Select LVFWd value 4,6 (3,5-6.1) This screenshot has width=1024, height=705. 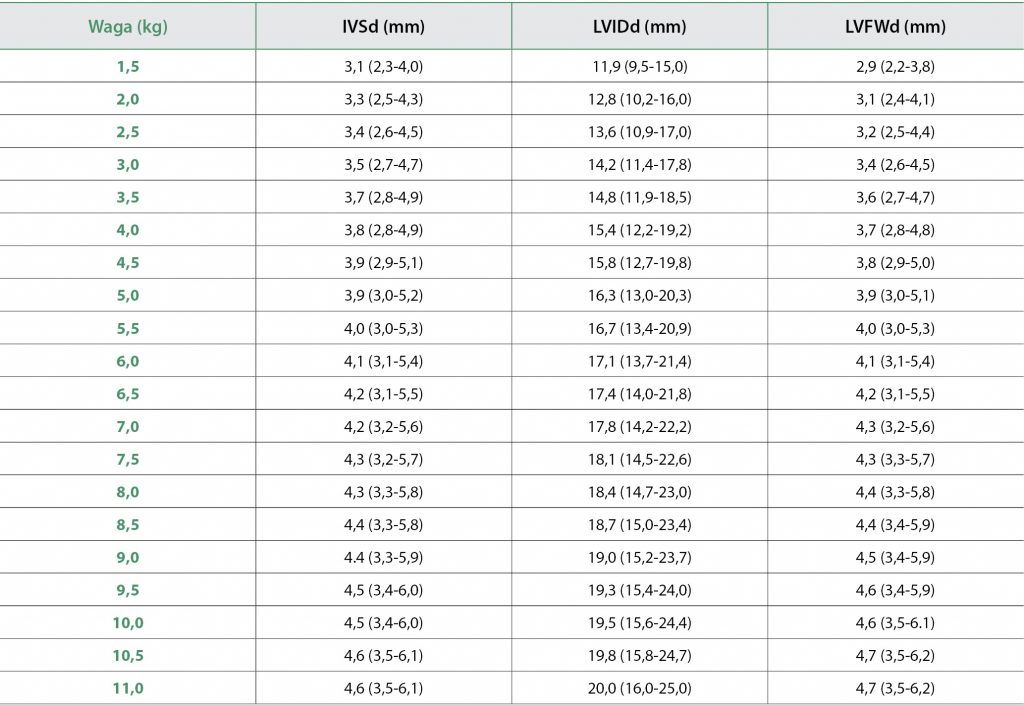point(895,623)
